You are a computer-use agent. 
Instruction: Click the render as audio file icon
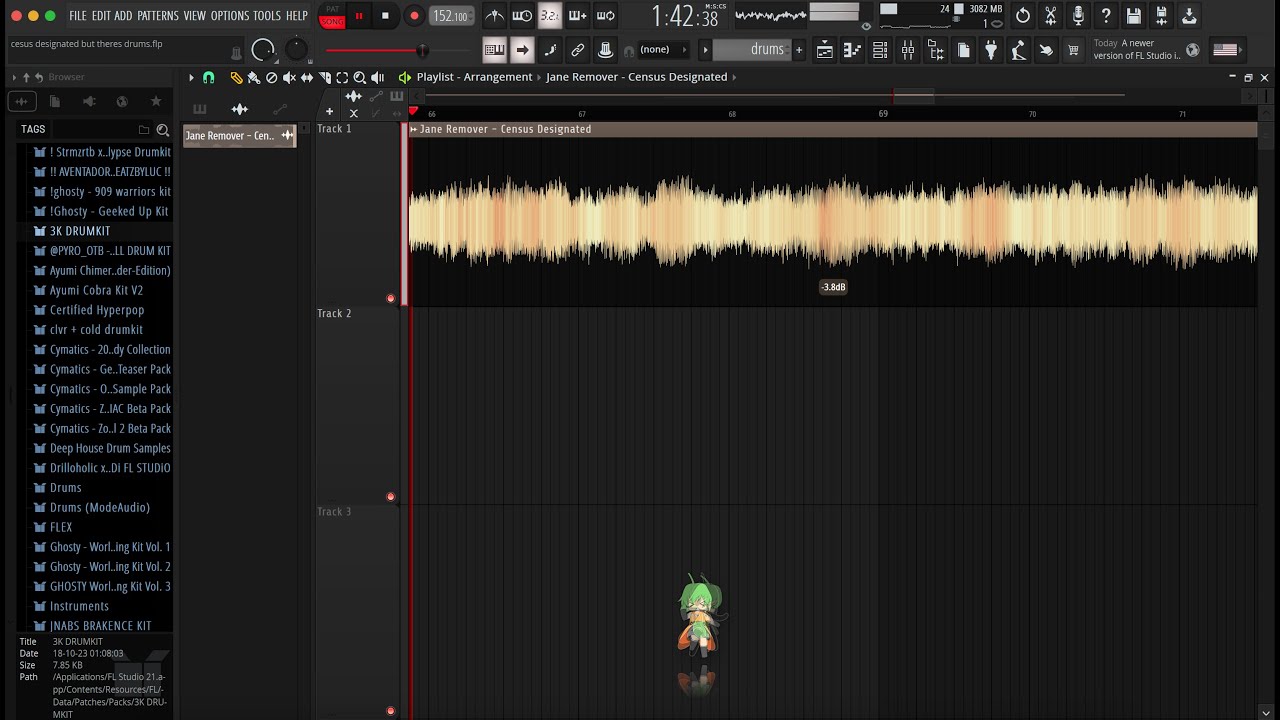(1161, 16)
